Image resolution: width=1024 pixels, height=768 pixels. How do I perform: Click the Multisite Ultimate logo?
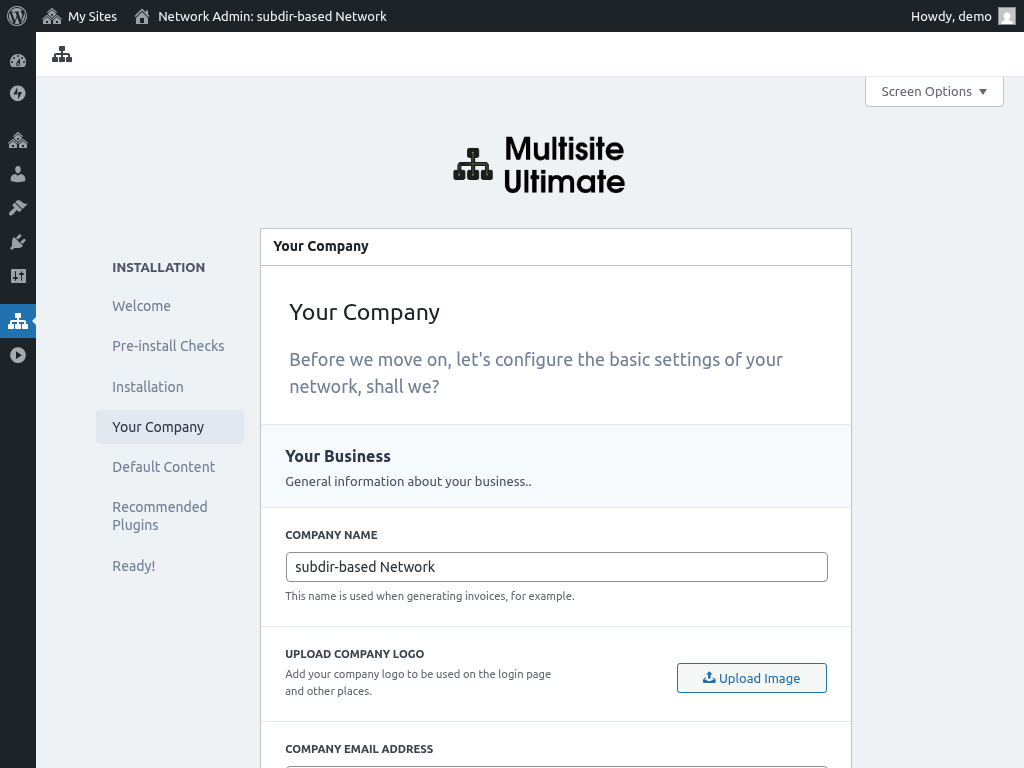(539, 165)
